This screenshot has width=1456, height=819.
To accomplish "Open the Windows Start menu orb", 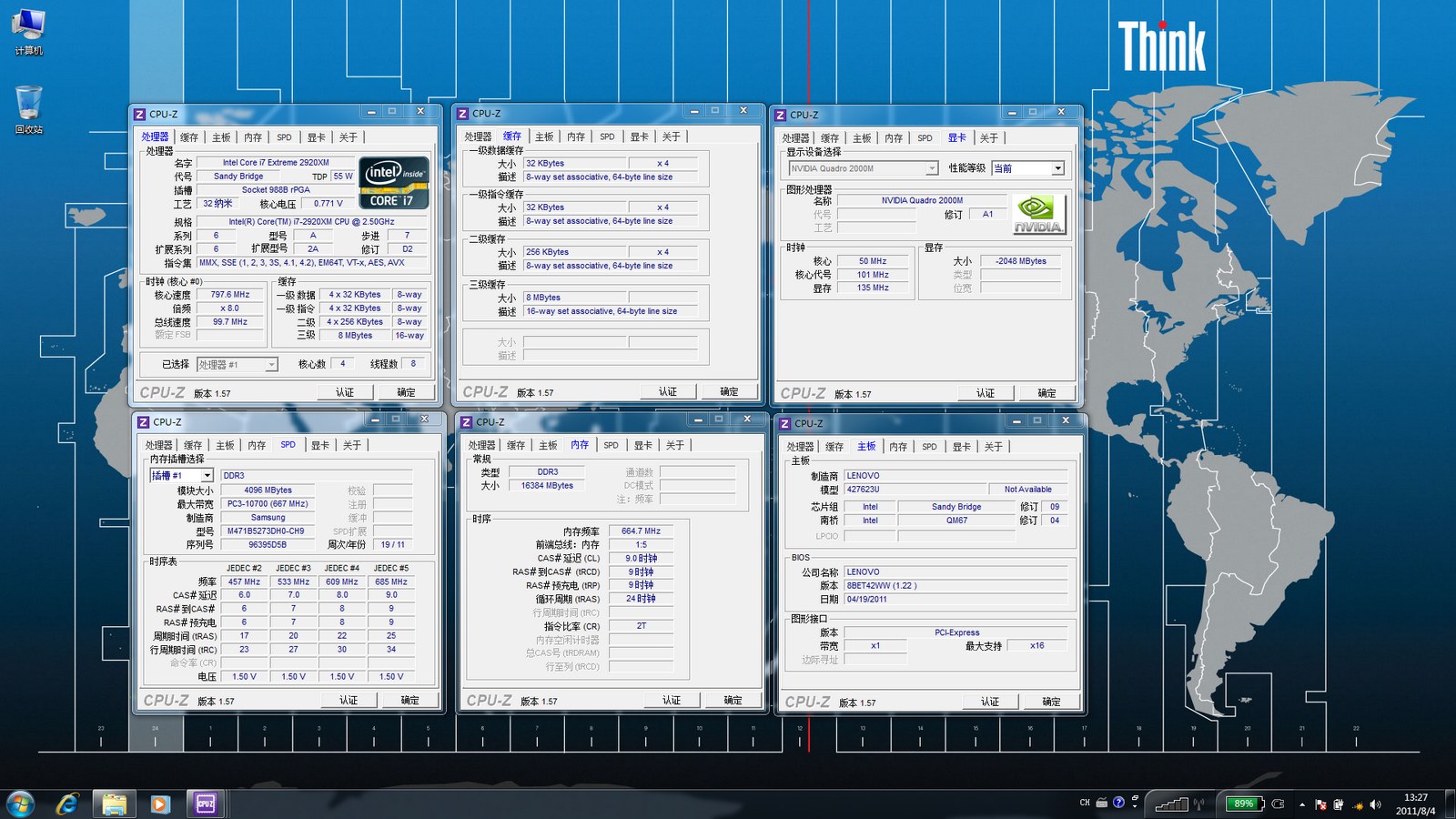I will (20, 804).
